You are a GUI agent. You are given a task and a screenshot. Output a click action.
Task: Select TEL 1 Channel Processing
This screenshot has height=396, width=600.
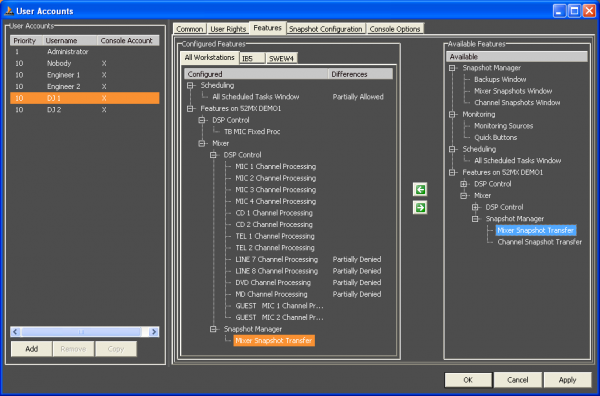click(x=275, y=236)
